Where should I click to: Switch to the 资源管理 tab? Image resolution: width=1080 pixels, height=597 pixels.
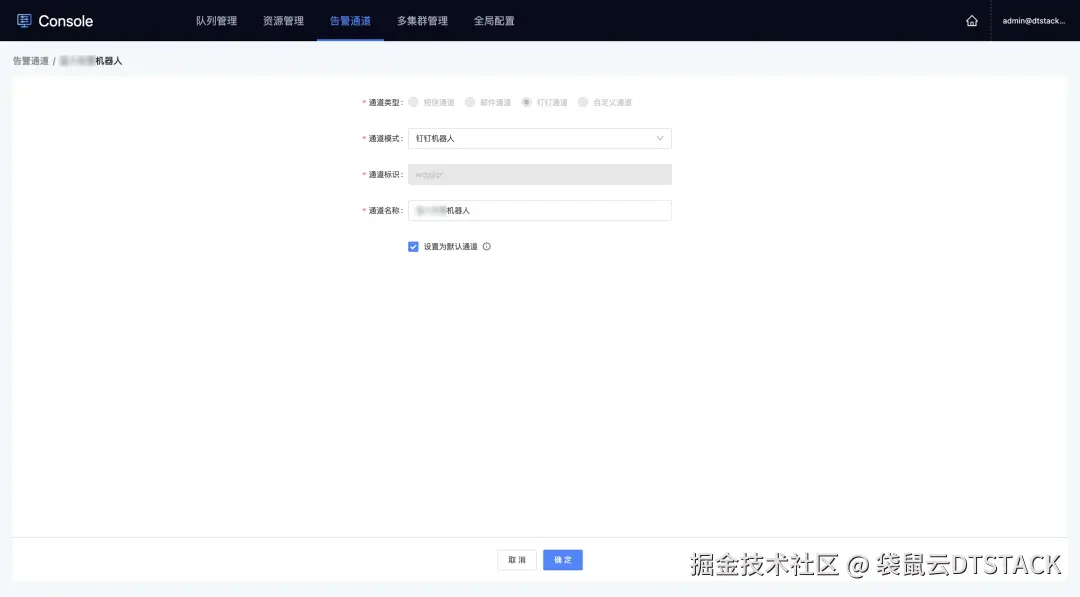pyautogui.click(x=283, y=20)
